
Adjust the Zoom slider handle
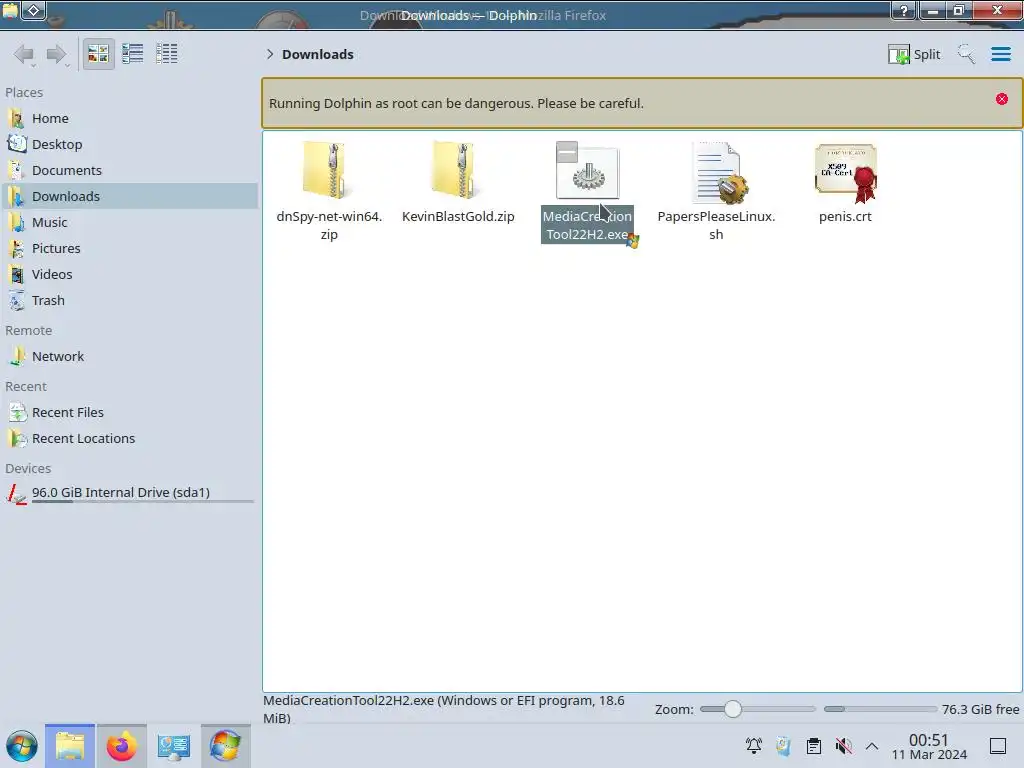(733, 709)
